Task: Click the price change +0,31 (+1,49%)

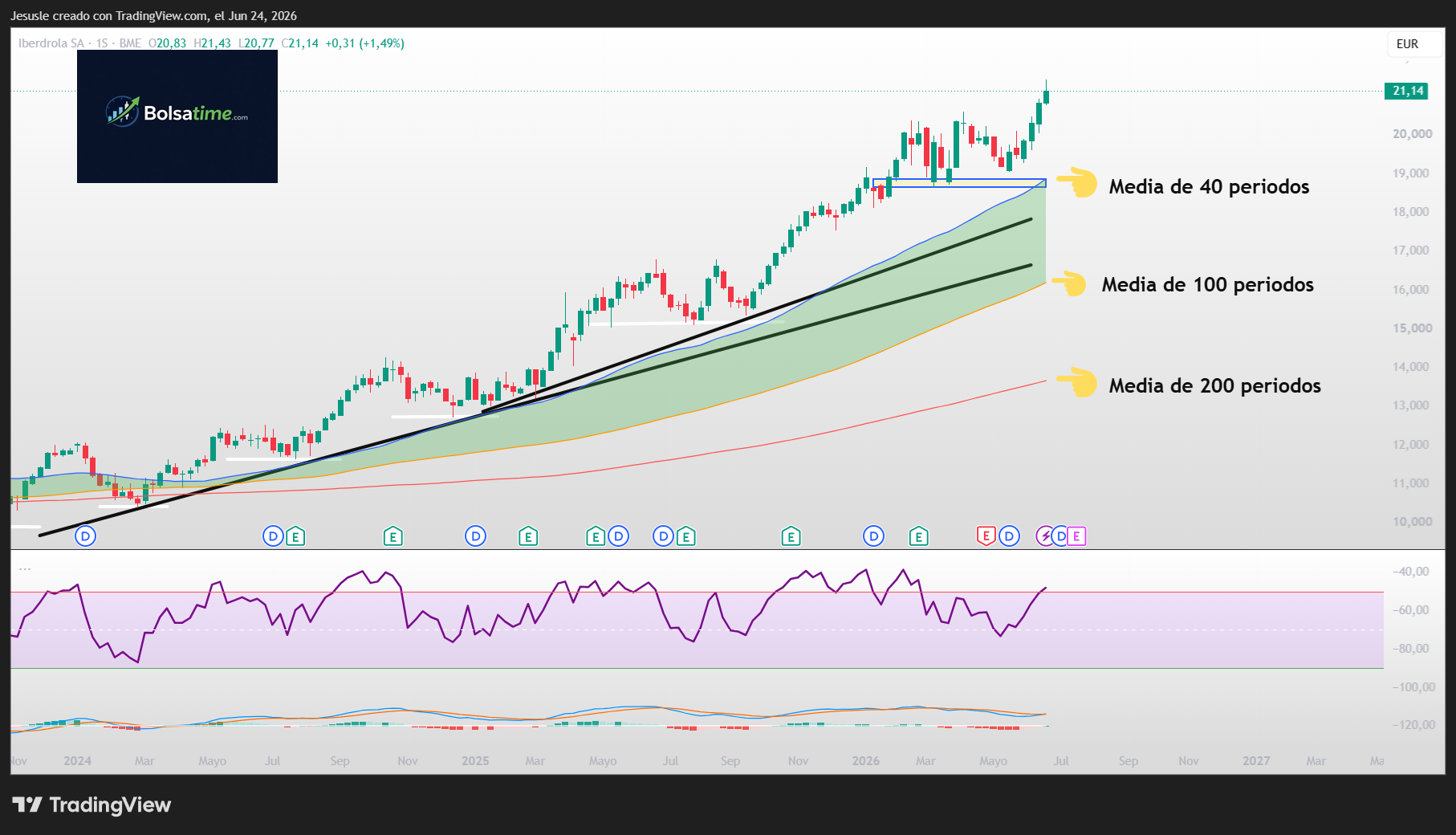Action: click(364, 43)
